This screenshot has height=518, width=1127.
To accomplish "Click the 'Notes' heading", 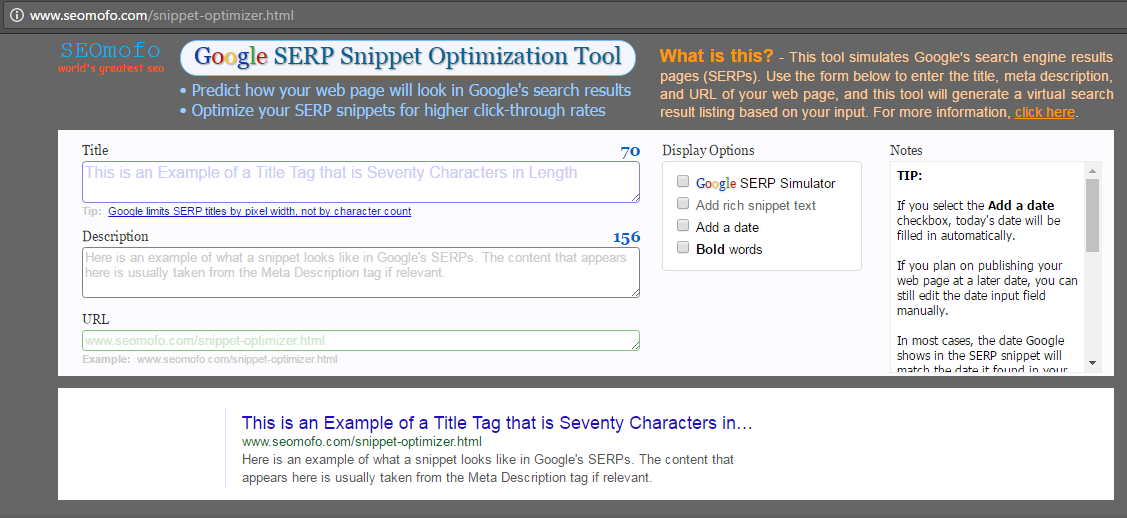I will click(906, 150).
